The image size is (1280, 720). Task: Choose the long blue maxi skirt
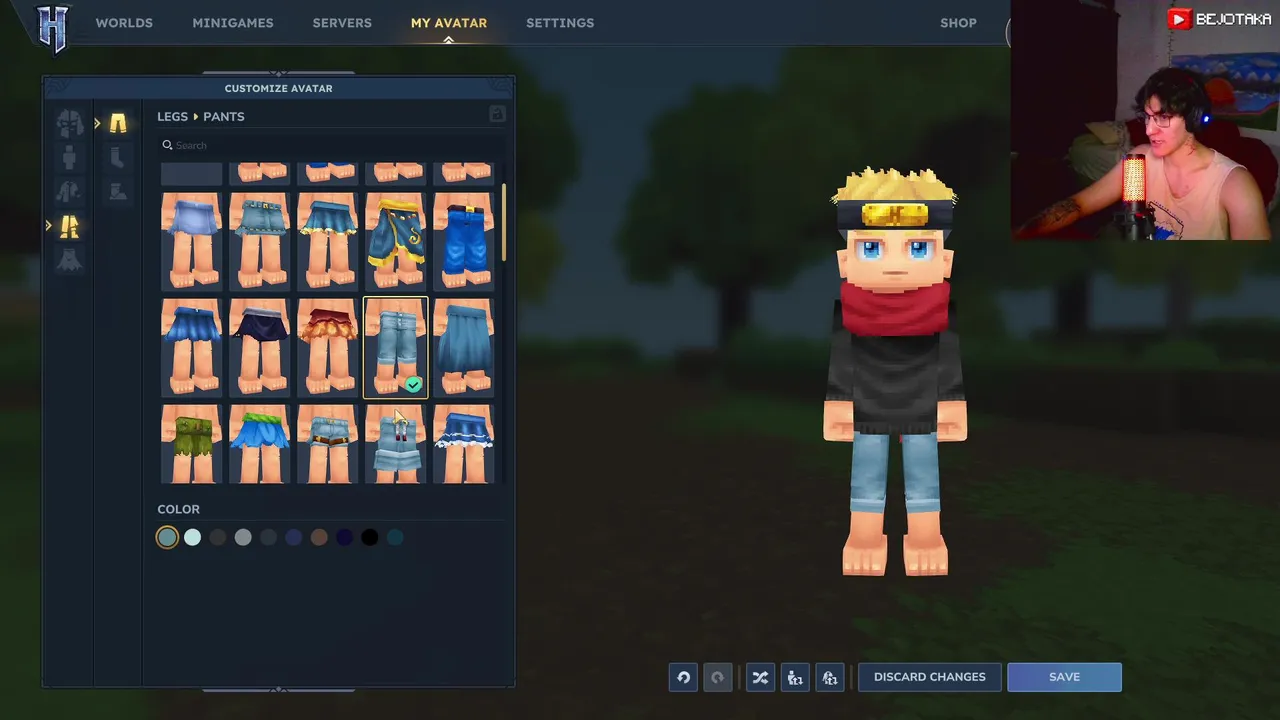point(463,347)
